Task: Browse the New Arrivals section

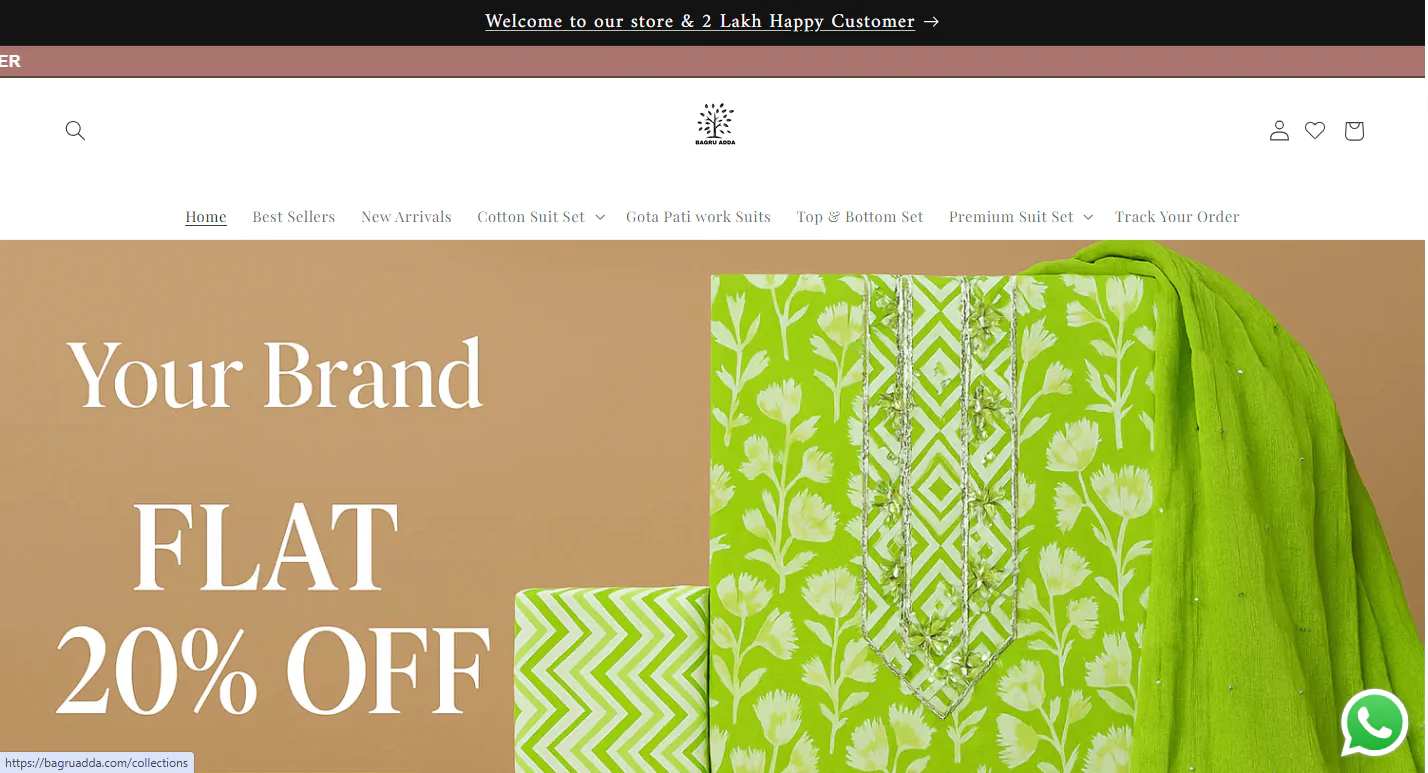Action: point(406,217)
